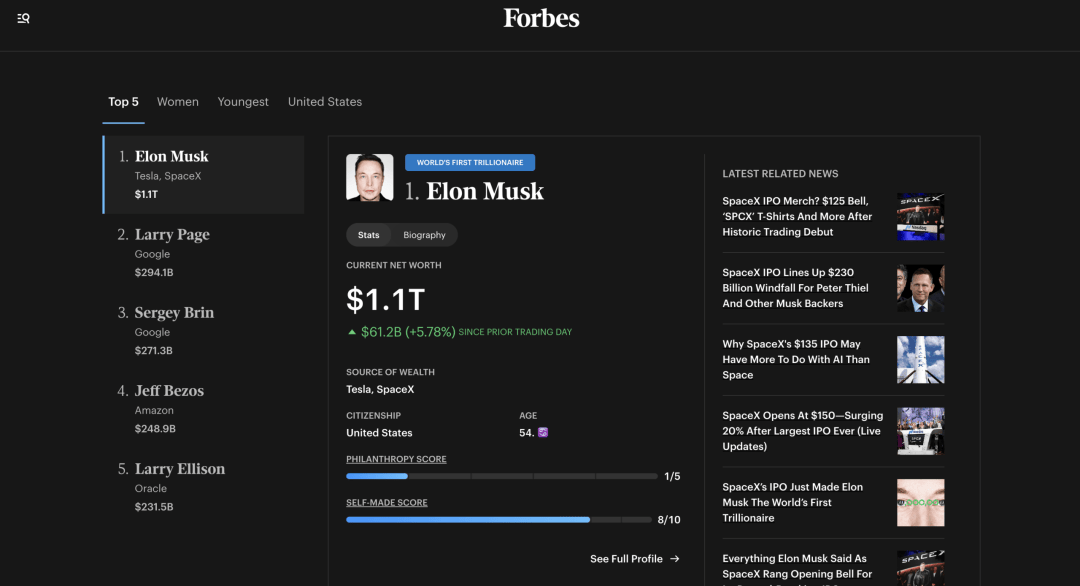Open Why SpaceX's $135 IPO article

coord(796,359)
